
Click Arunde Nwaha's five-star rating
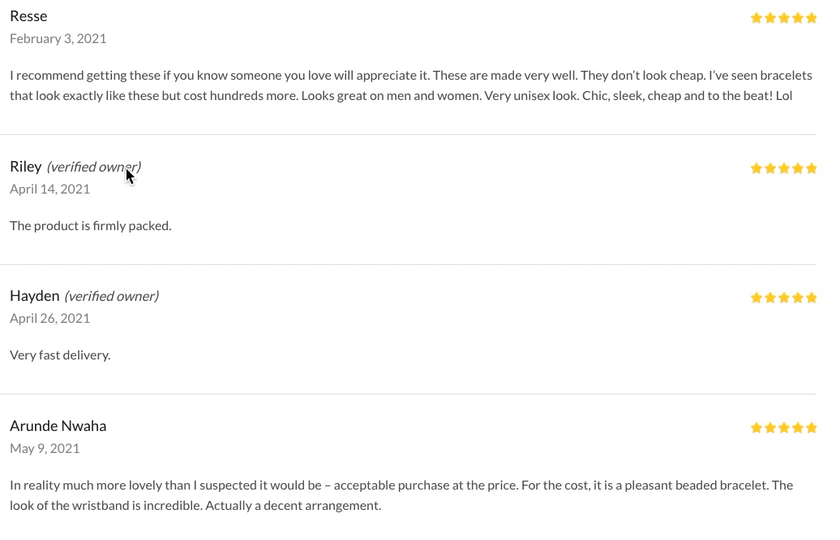(783, 428)
